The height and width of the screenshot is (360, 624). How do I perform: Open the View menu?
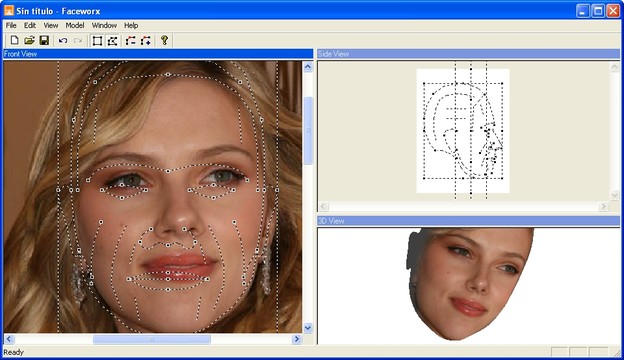pos(51,25)
